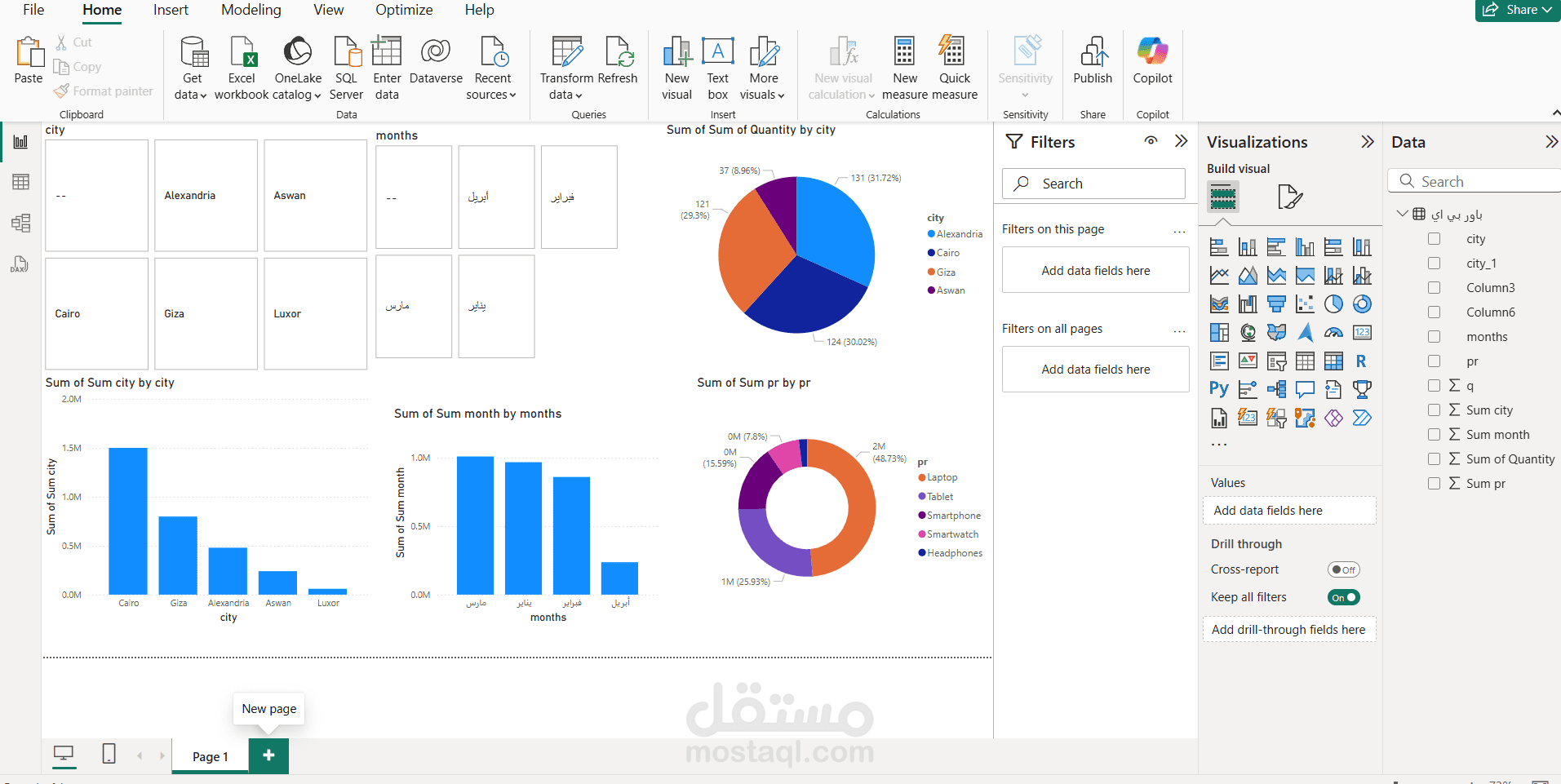1561x784 pixels.
Task: Open the Enter data table tool
Action: (387, 69)
